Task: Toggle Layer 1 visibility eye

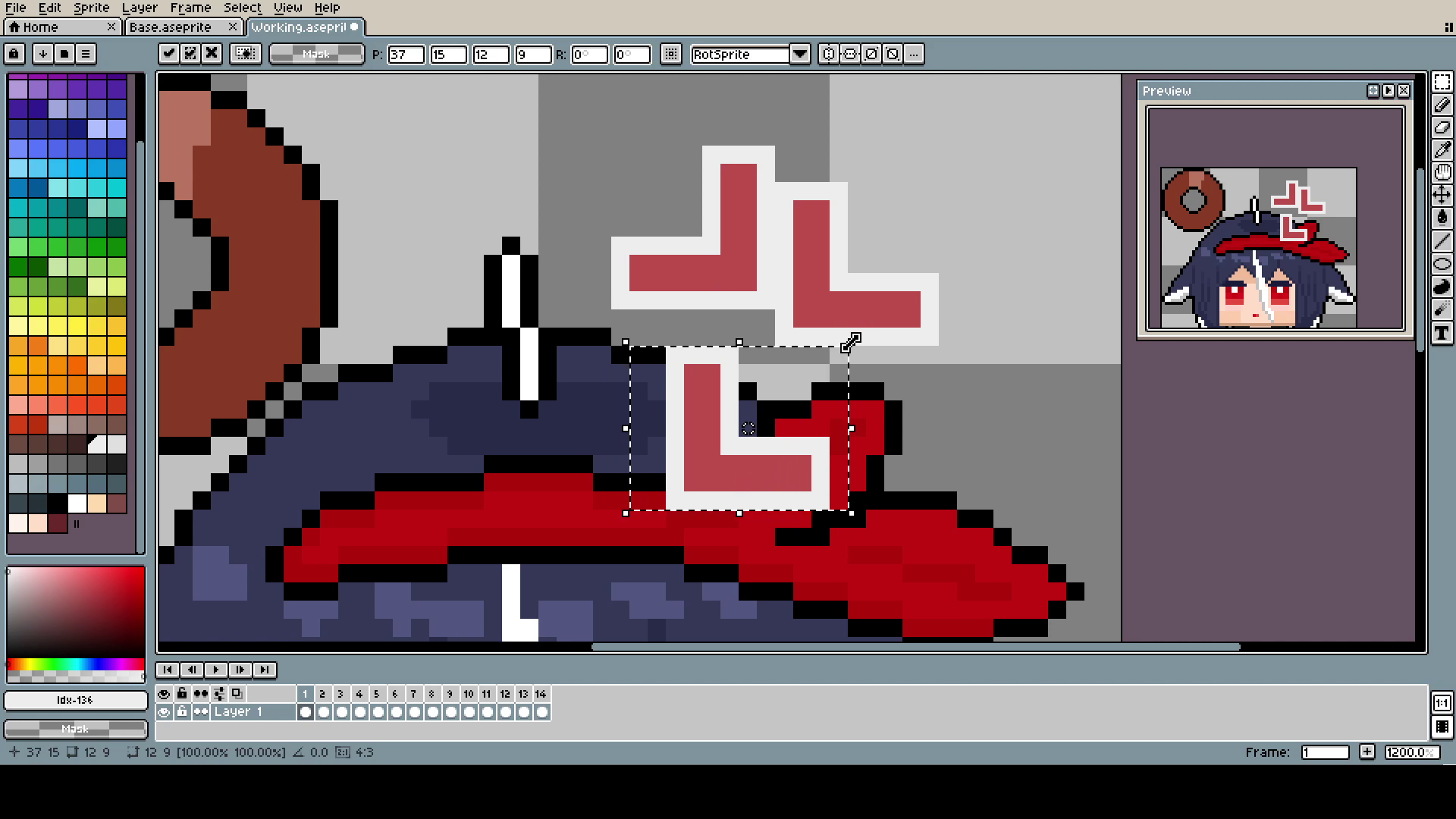Action: [x=164, y=712]
